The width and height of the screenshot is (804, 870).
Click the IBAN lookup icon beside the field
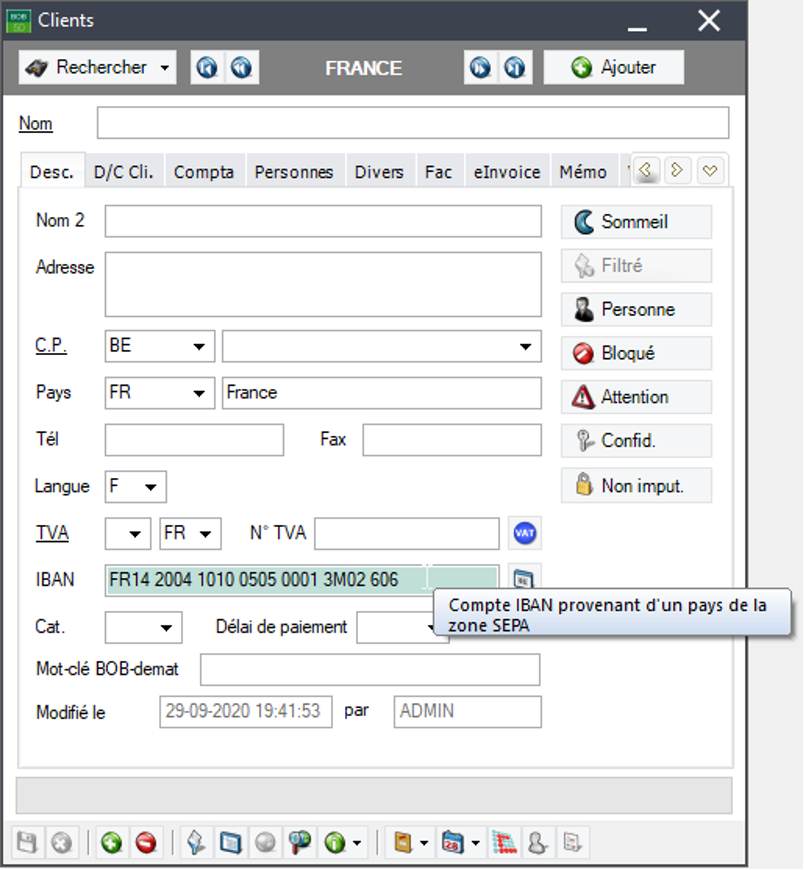pos(524,578)
